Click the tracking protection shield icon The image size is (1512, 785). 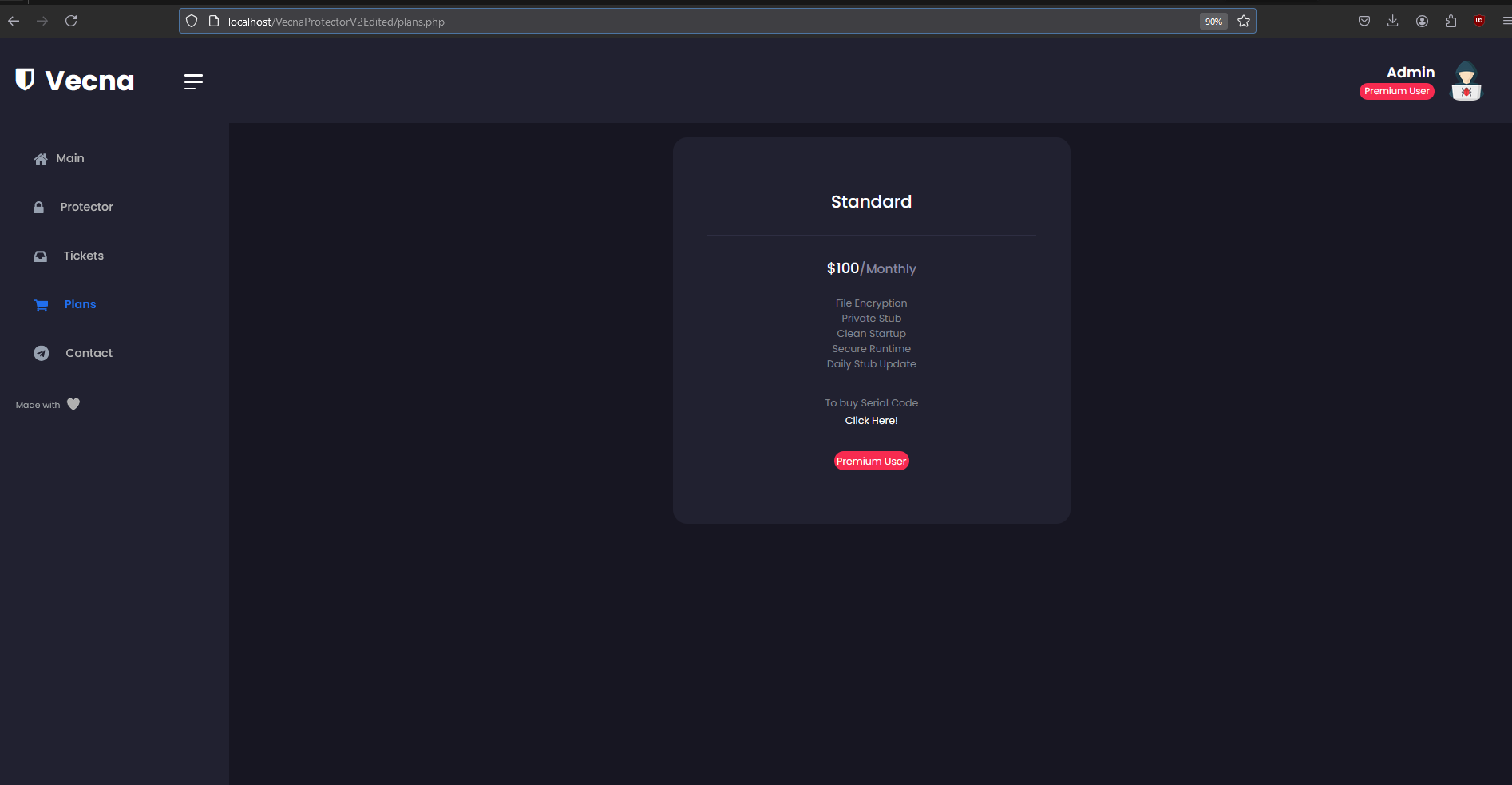(x=192, y=21)
